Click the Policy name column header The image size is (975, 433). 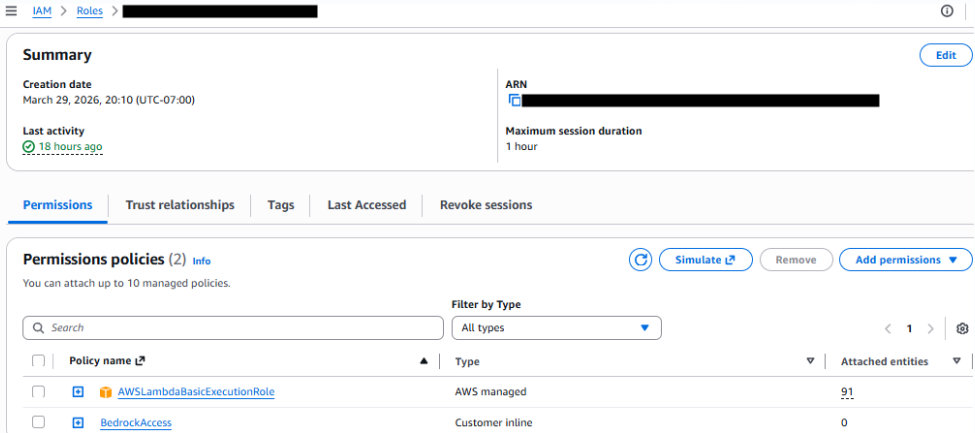(100, 361)
